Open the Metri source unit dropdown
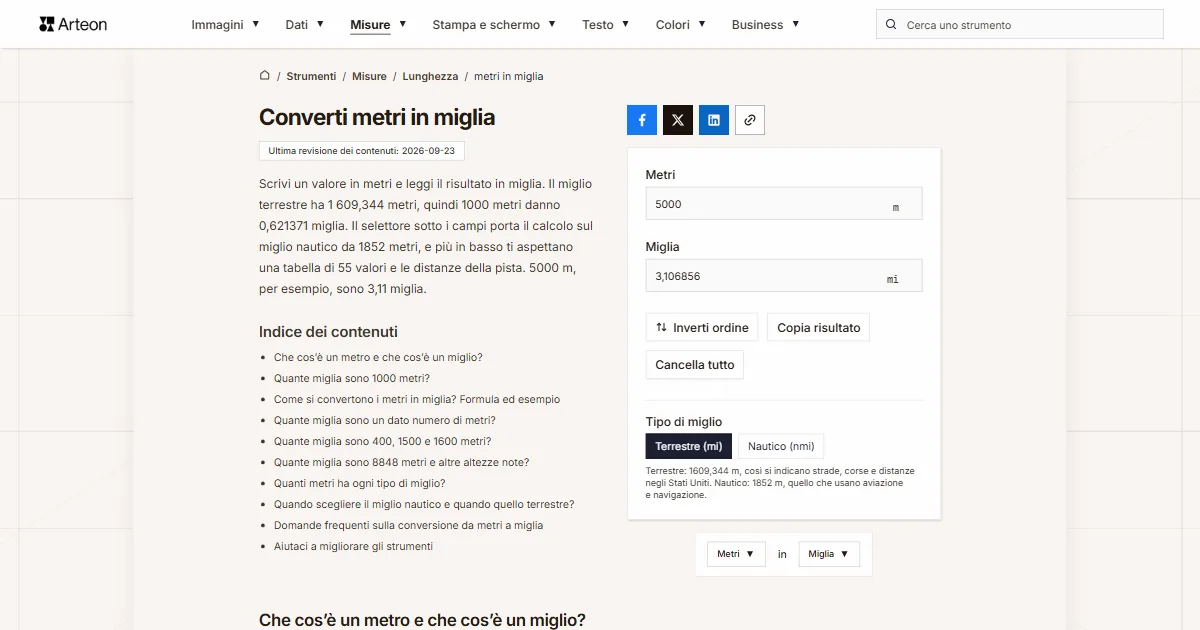 736,554
